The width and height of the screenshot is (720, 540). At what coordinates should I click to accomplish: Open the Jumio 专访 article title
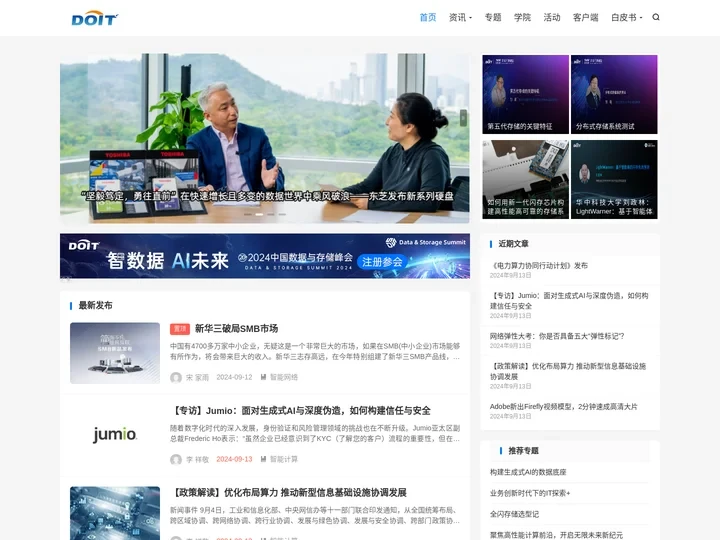click(300, 411)
